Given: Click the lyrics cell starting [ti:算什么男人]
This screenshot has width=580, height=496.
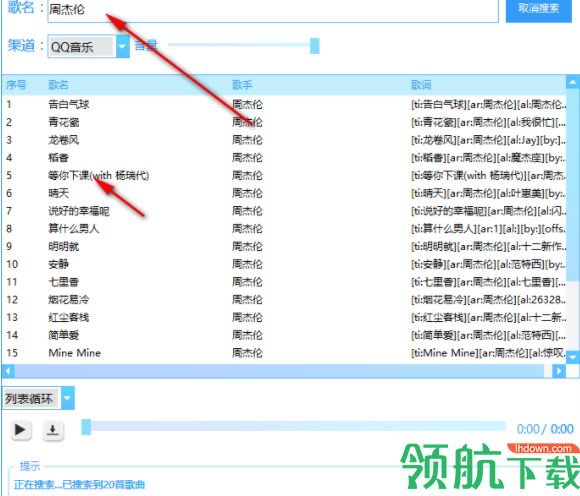Looking at the screenshot, I should (x=488, y=229).
